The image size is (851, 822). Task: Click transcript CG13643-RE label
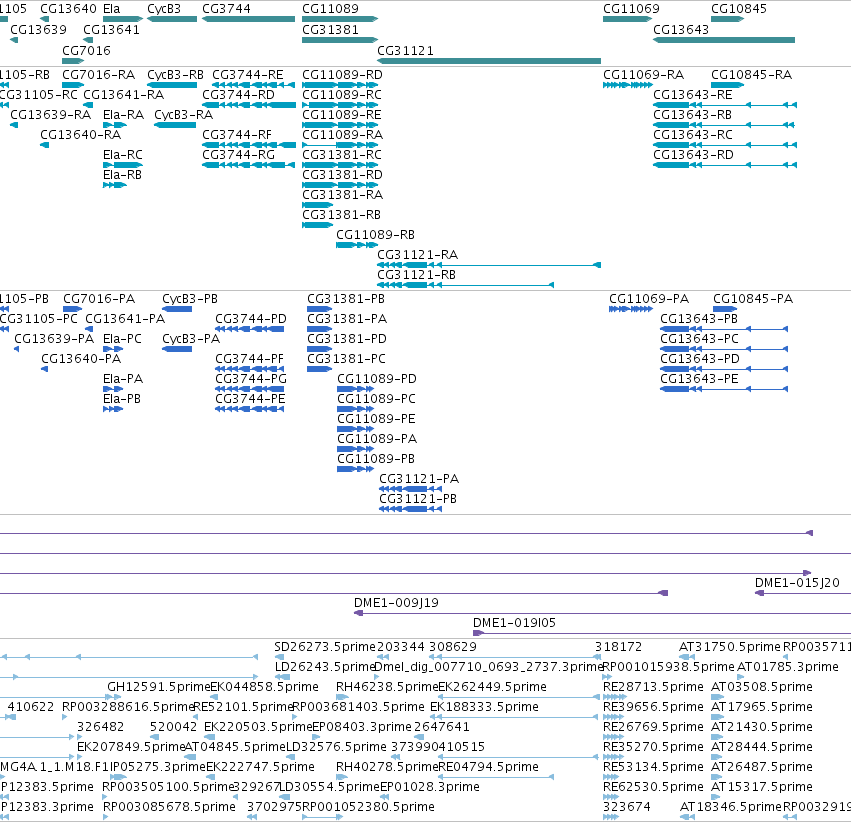(x=693, y=94)
